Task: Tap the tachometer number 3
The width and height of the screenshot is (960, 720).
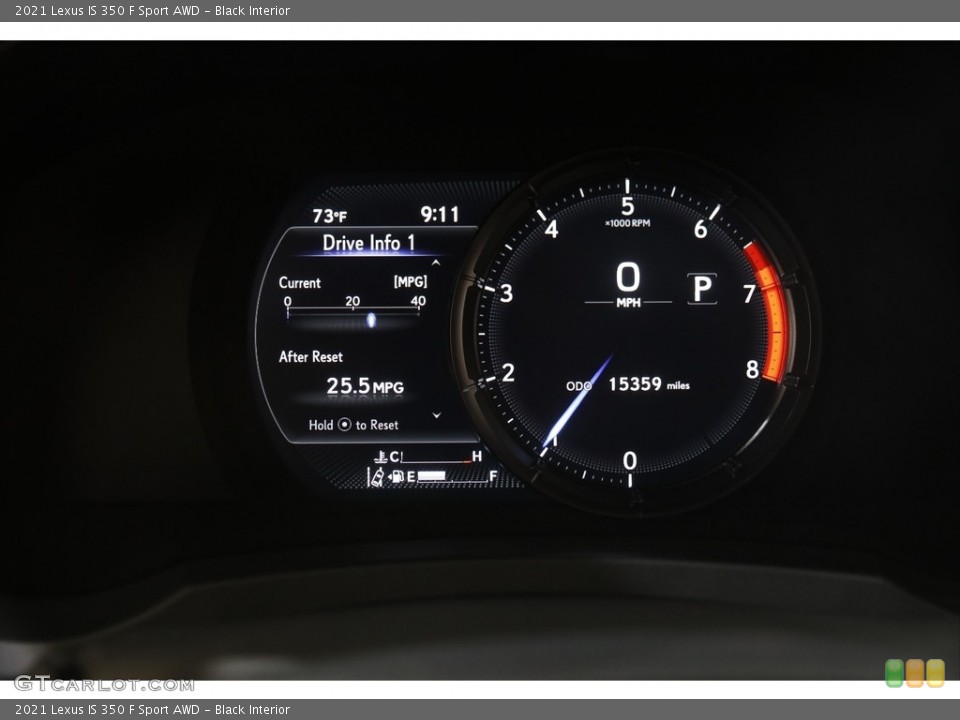Action: click(506, 293)
